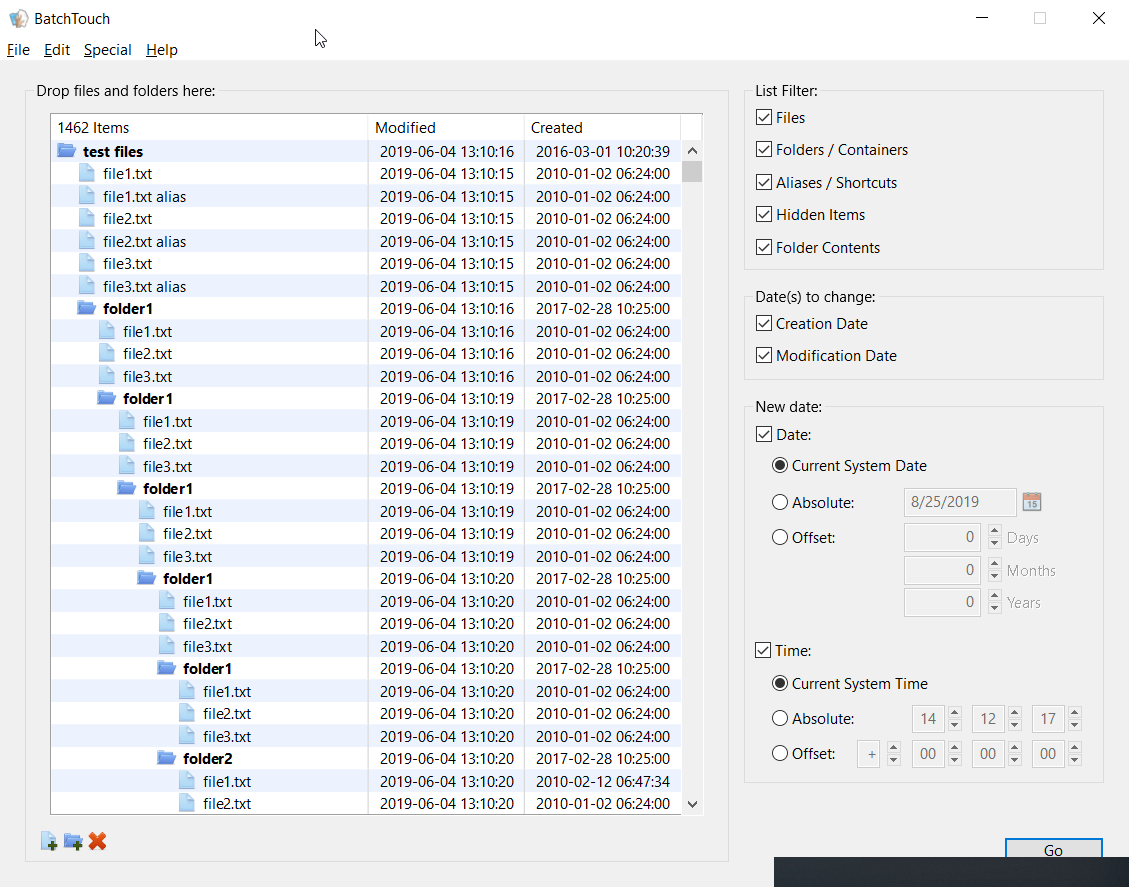The image size is (1129, 887).
Task: Increase the Days offset with up arrow
Action: coord(994,532)
